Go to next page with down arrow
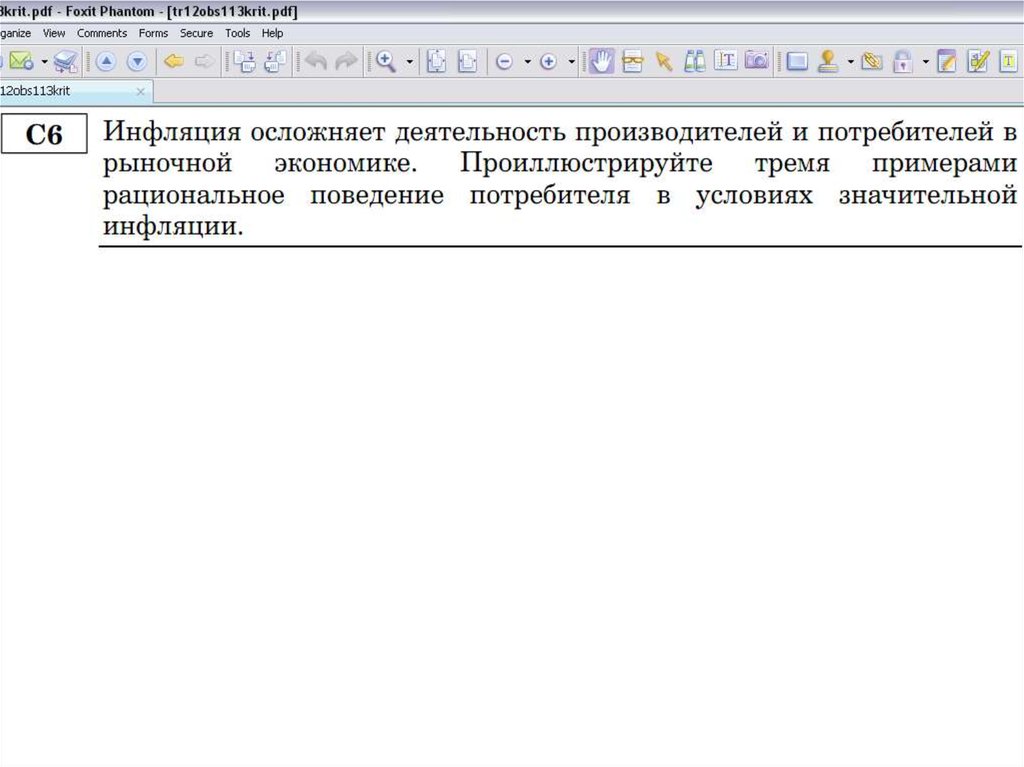 (136, 62)
